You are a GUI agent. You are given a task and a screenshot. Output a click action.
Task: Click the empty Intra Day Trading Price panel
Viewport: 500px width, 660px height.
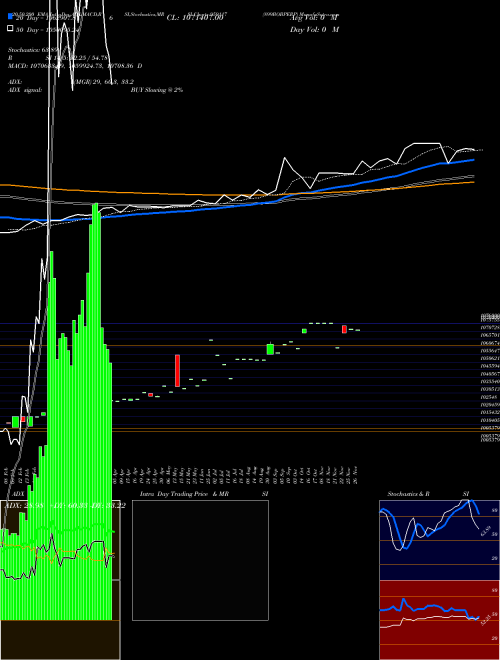200,560
